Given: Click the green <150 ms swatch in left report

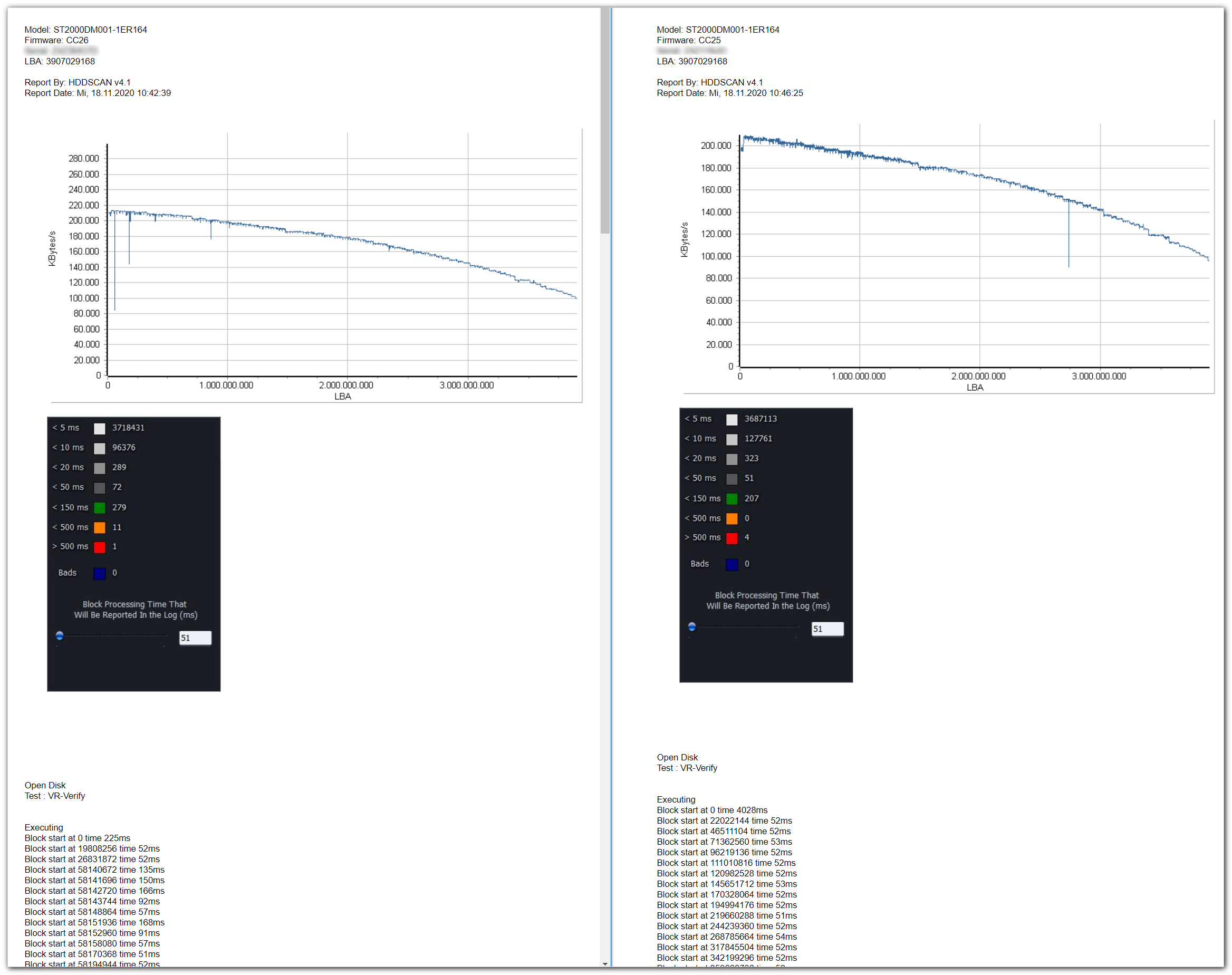Looking at the screenshot, I should (x=99, y=507).
